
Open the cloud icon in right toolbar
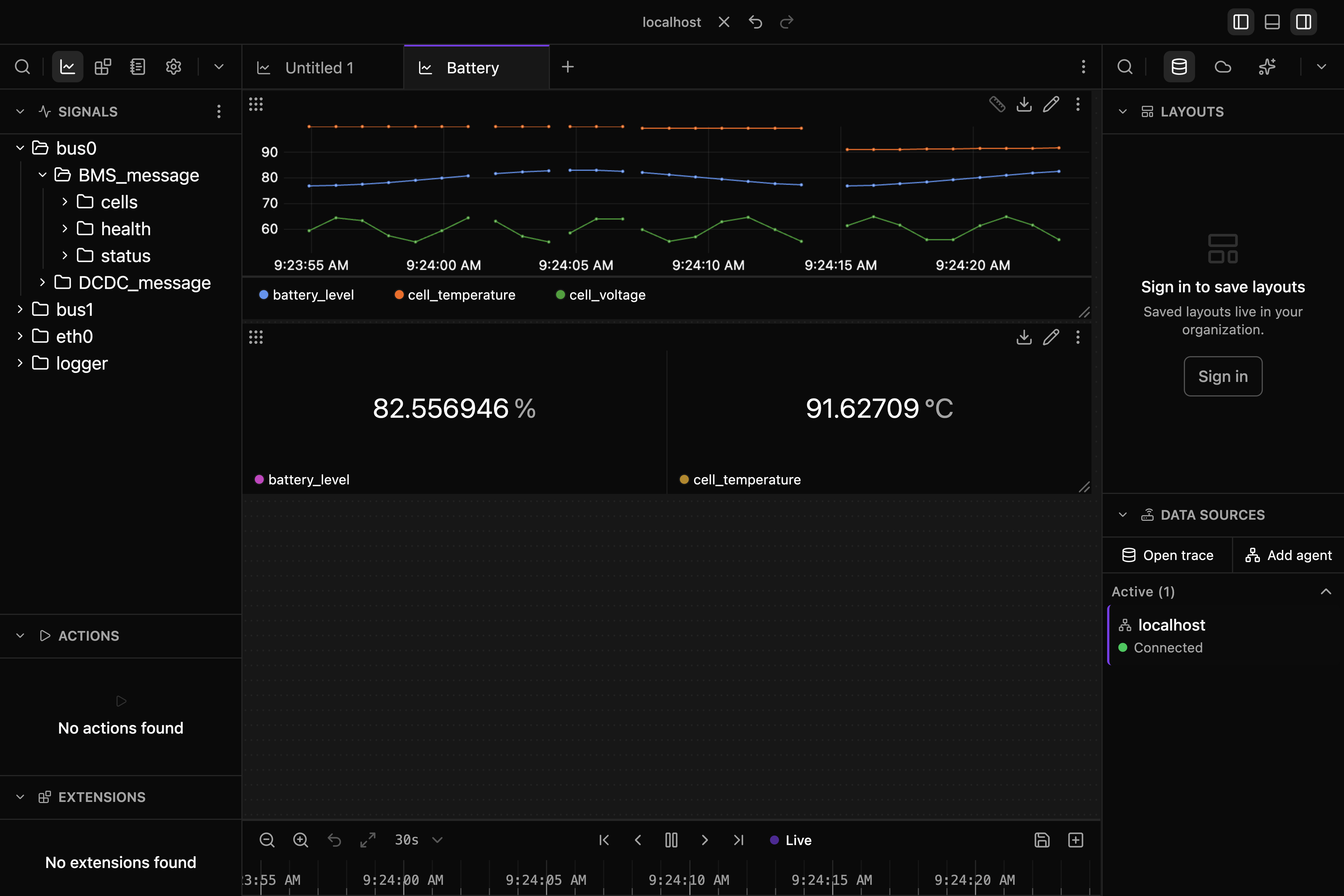[x=1223, y=67]
